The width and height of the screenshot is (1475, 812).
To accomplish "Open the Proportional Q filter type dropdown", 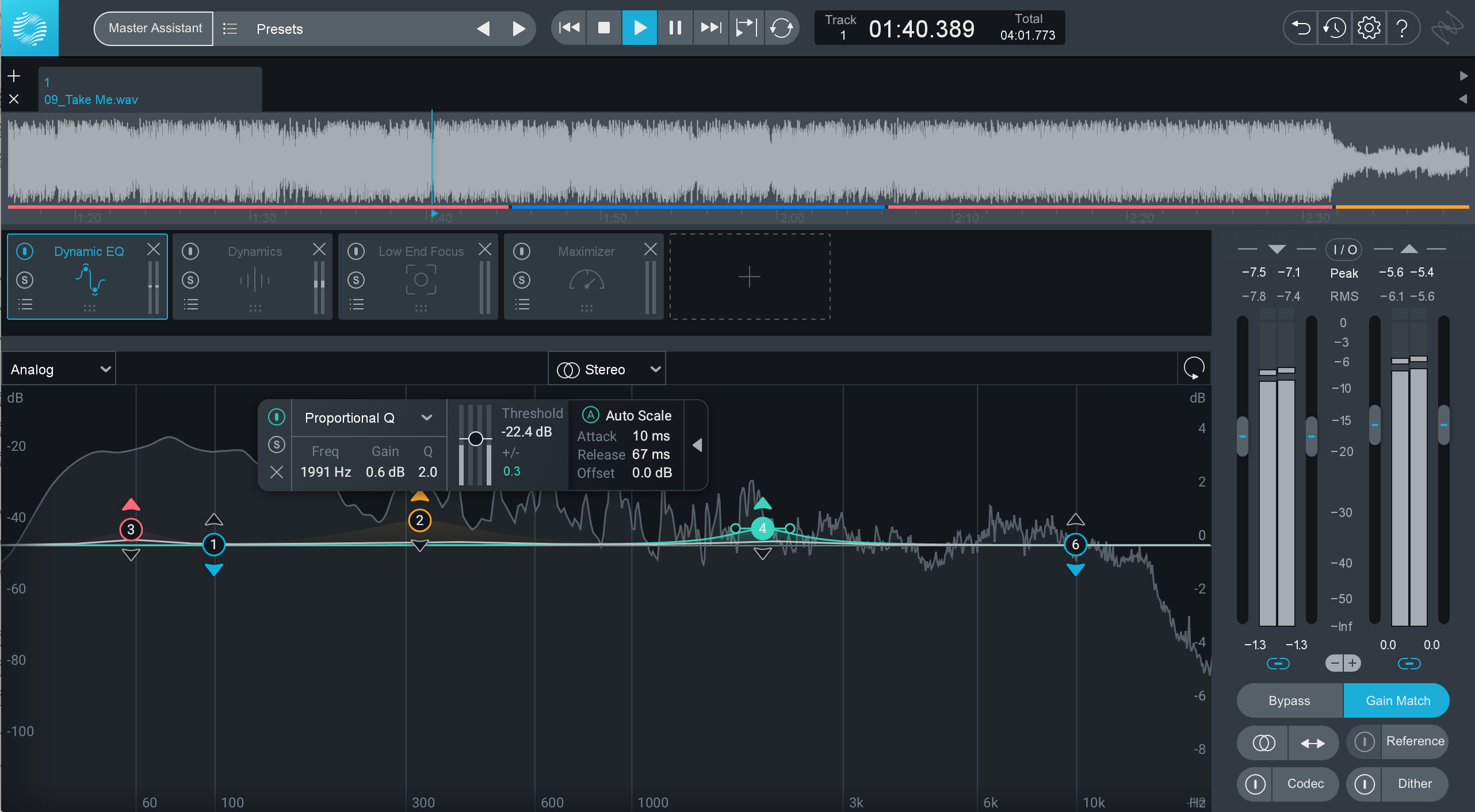I will coord(369,418).
